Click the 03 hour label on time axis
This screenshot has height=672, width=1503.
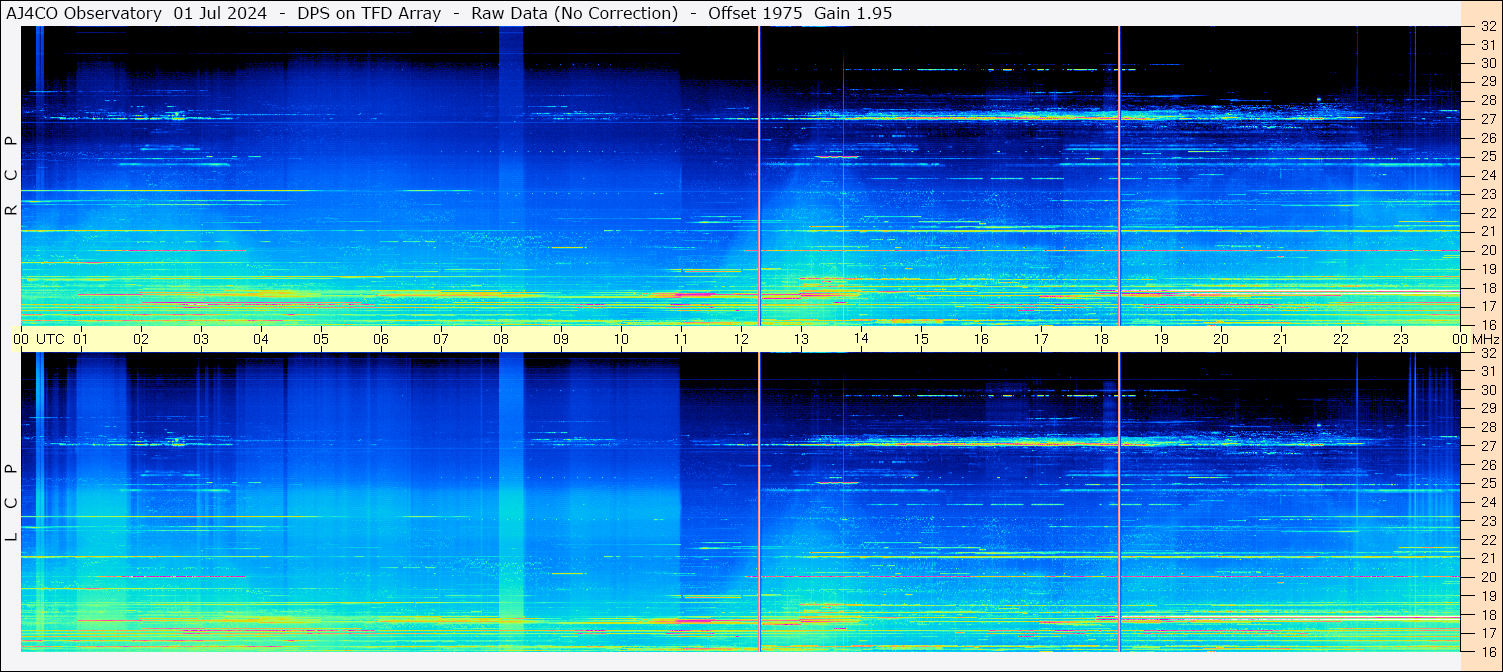(201, 339)
